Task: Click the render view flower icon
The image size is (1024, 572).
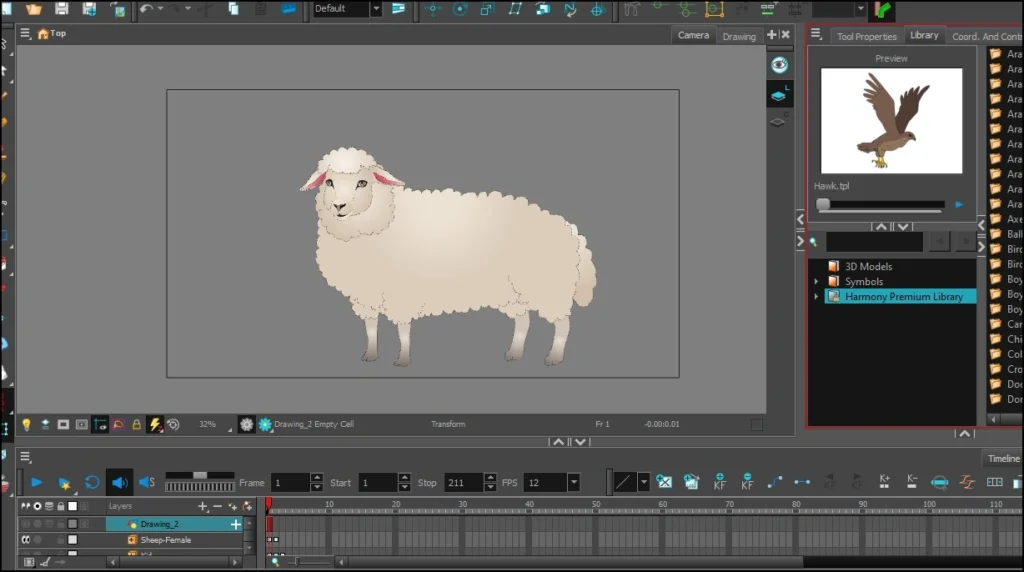Action: [264, 424]
